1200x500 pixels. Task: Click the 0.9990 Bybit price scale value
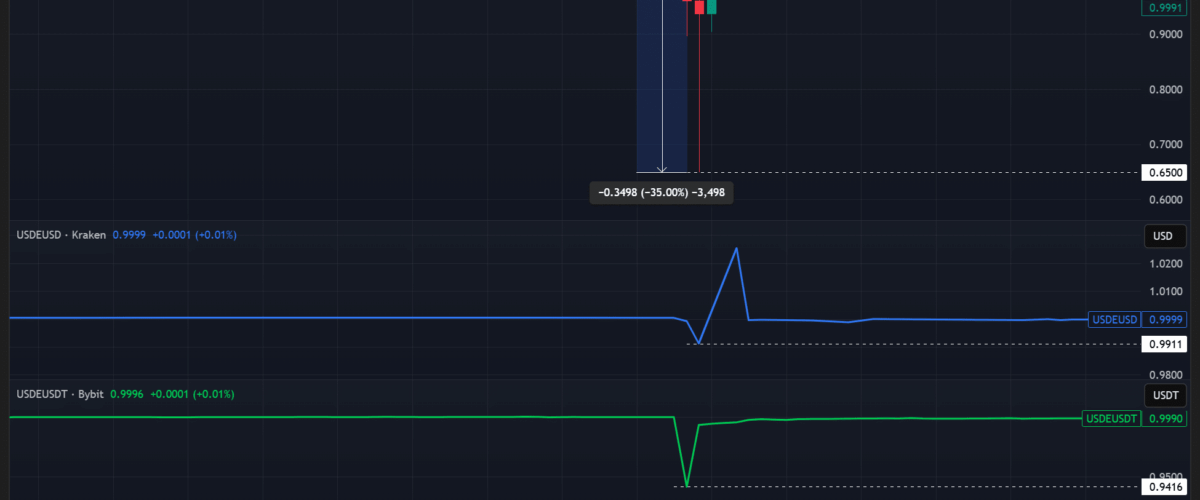pos(1167,418)
